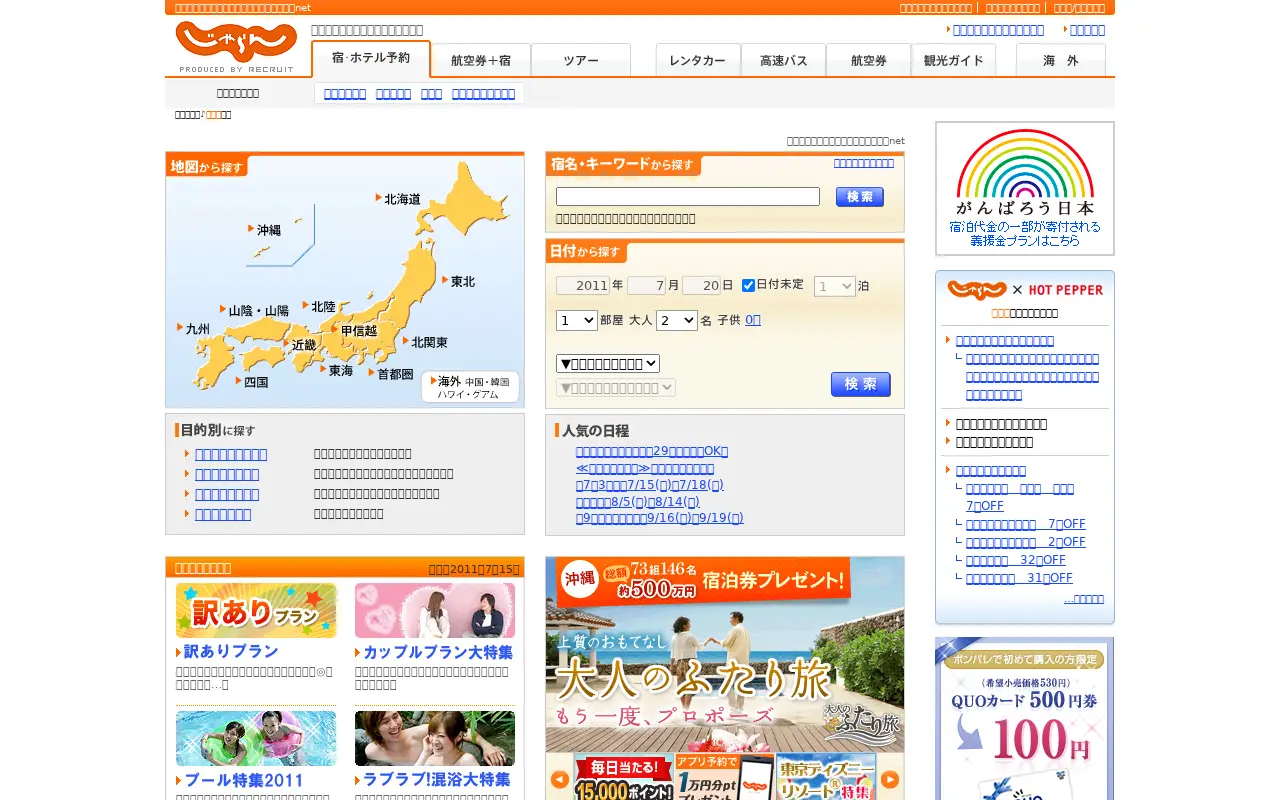This screenshot has width=1280, height=800.
Task: Open the 泊 nights dropdown
Action: (835, 286)
